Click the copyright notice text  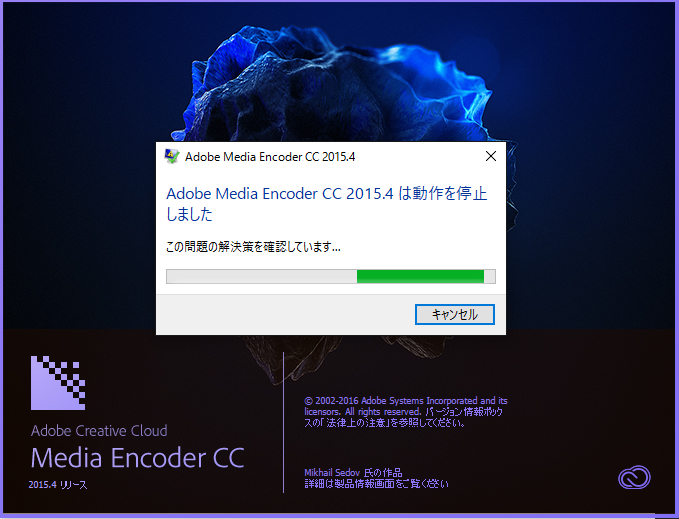(406, 412)
